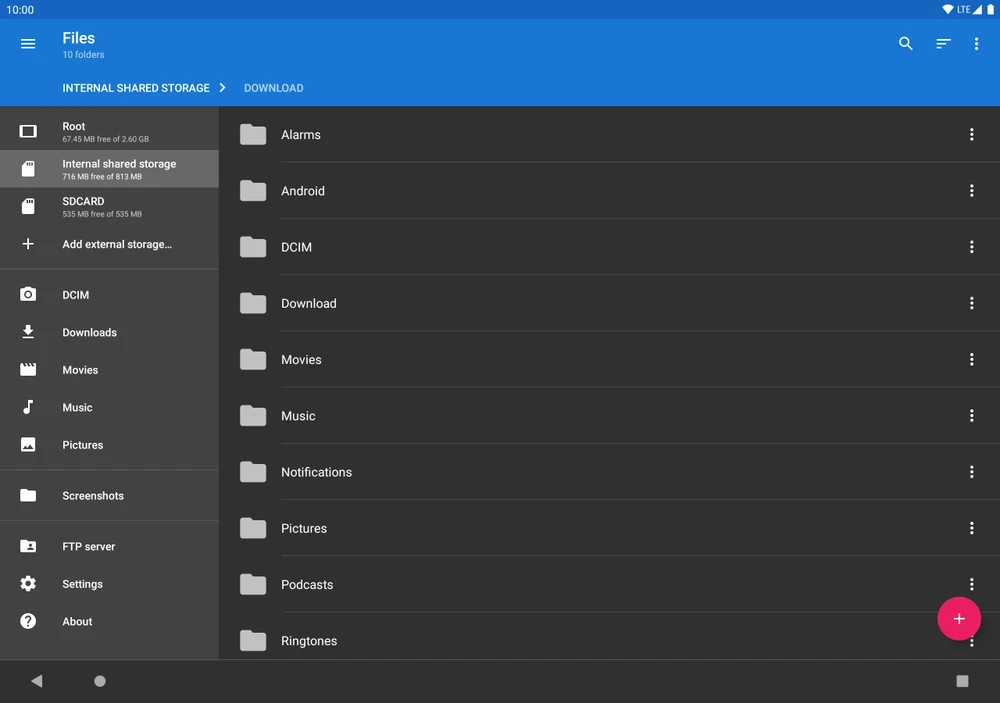Open the hamburger navigation menu
This screenshot has width=1000, height=703.
click(28, 44)
